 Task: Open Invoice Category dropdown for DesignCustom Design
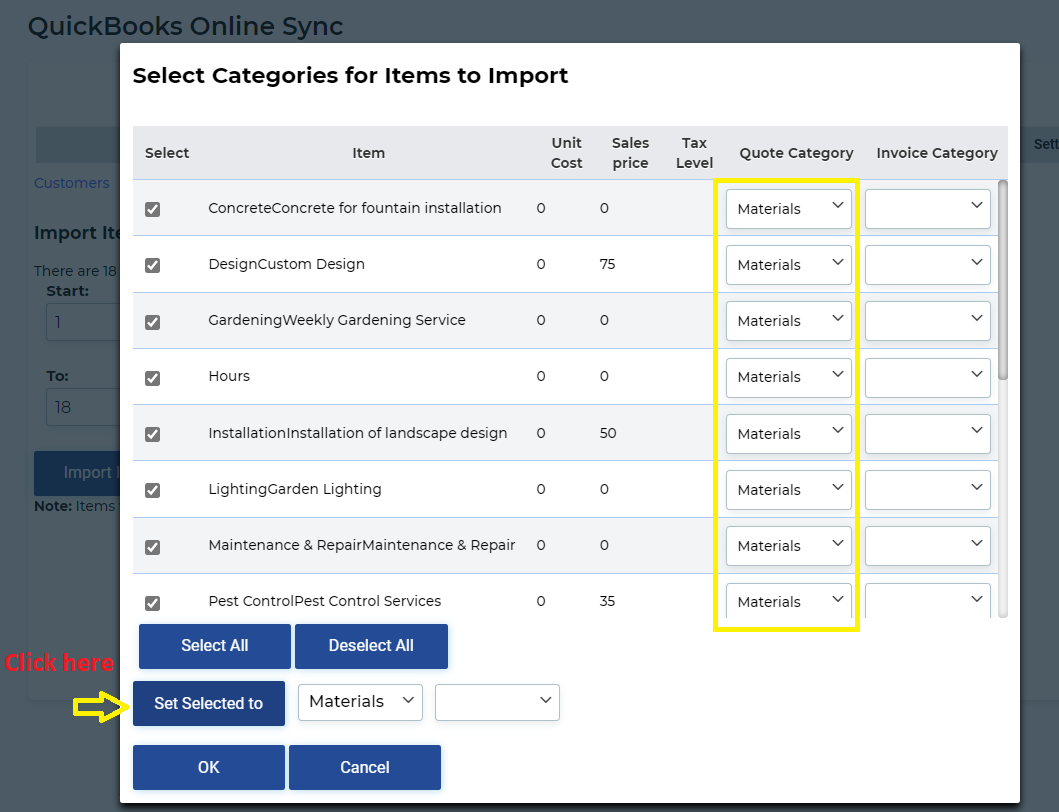pyautogui.click(x=927, y=265)
